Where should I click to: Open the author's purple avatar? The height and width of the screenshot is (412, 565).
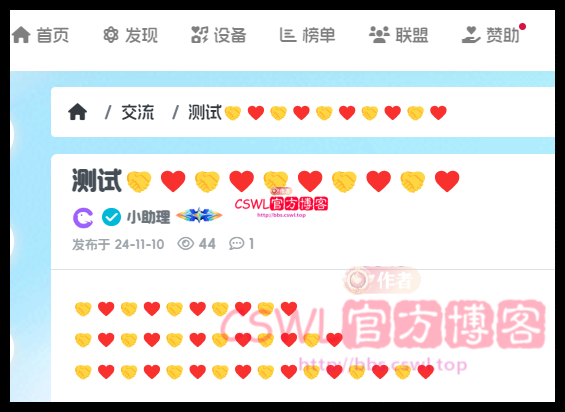[x=83, y=218]
